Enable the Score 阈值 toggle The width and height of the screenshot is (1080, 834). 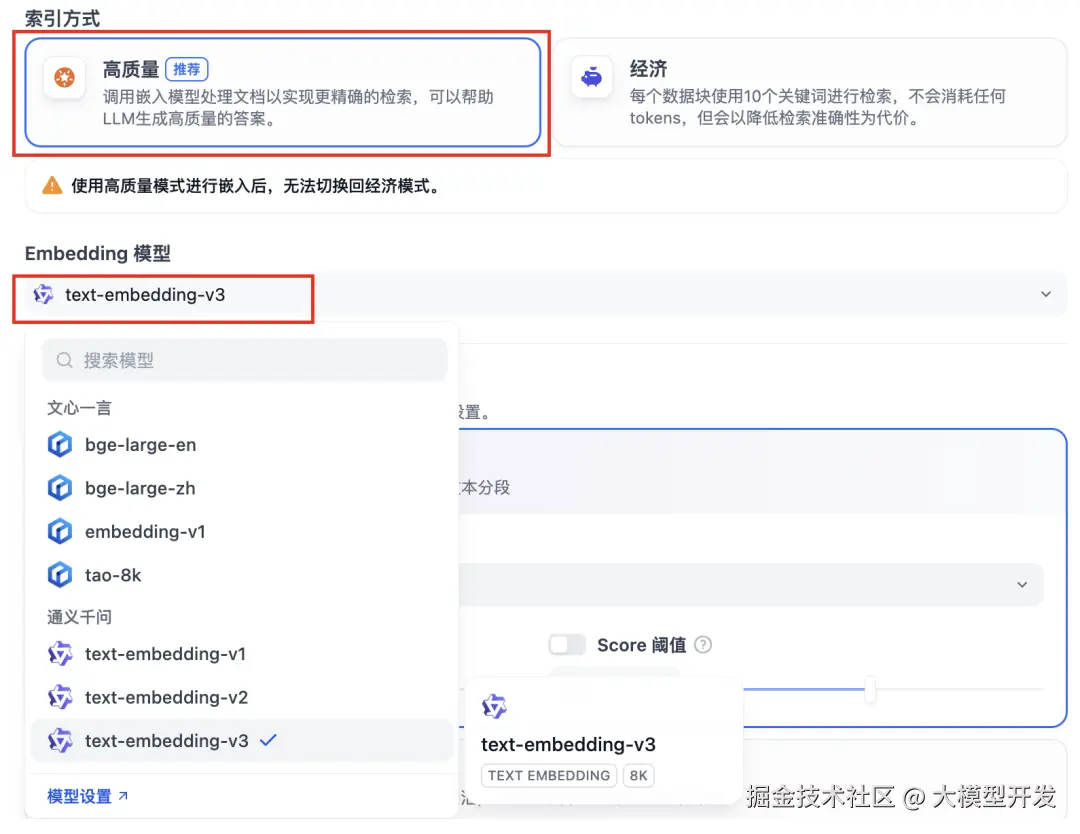[567, 645]
